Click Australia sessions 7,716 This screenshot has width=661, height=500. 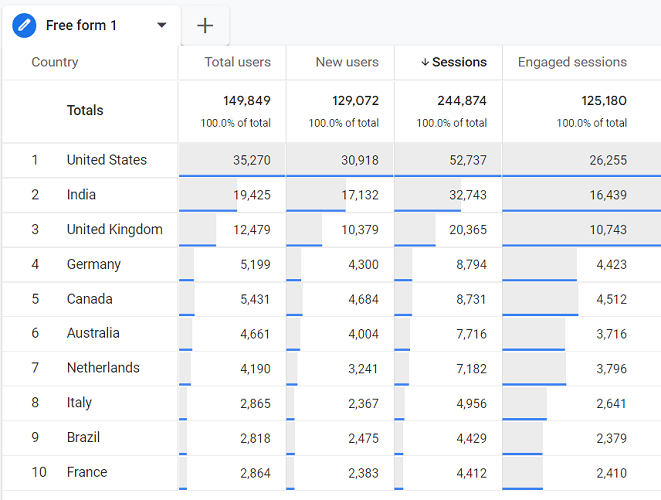click(471, 334)
